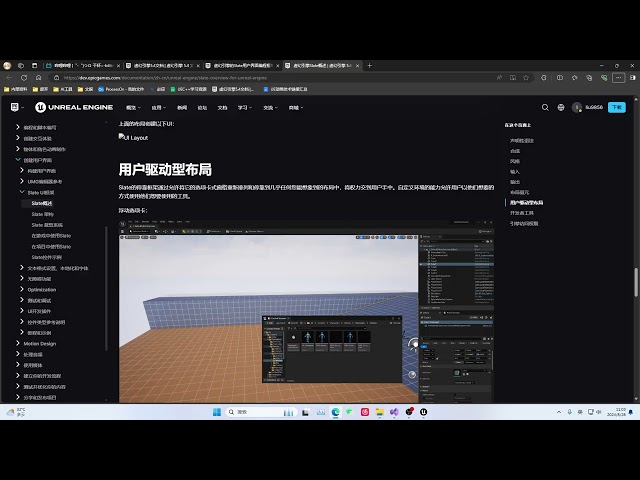Expand the Motion Design tree section
Screen dimensions: 640x480
coord(18,343)
